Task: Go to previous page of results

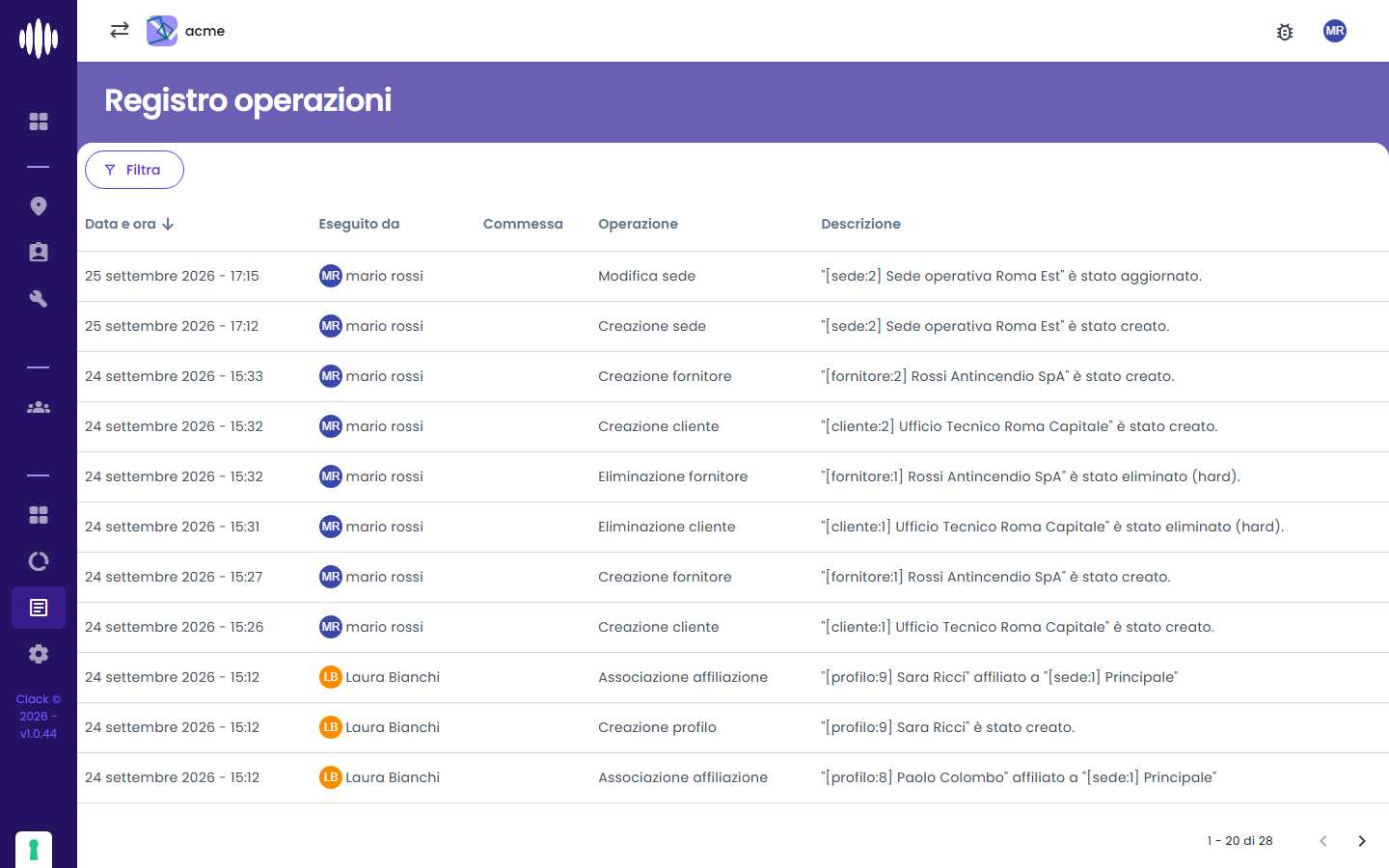Action: 1323,841
